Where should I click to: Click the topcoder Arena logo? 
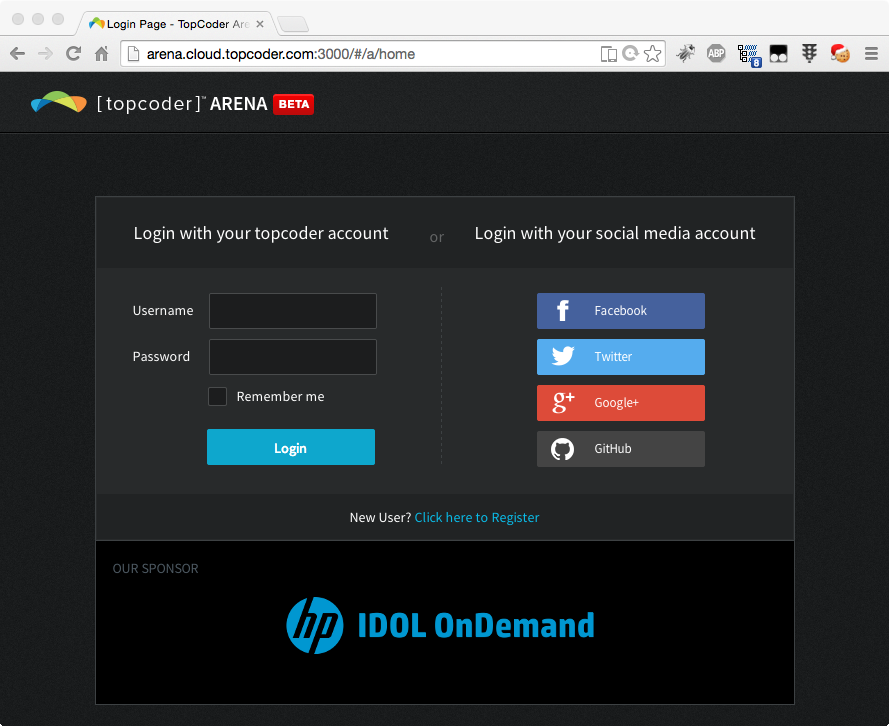(172, 103)
